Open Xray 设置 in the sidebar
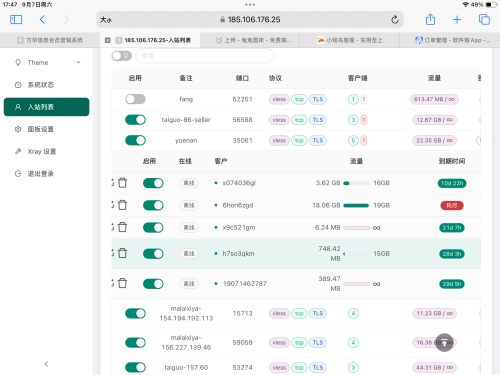The width and height of the screenshot is (500, 375). [46, 151]
